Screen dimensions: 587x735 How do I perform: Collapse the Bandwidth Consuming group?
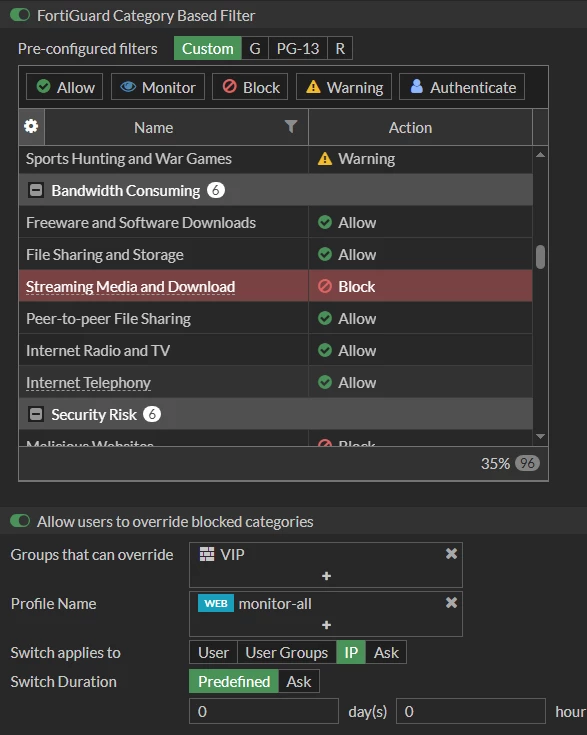click(36, 190)
